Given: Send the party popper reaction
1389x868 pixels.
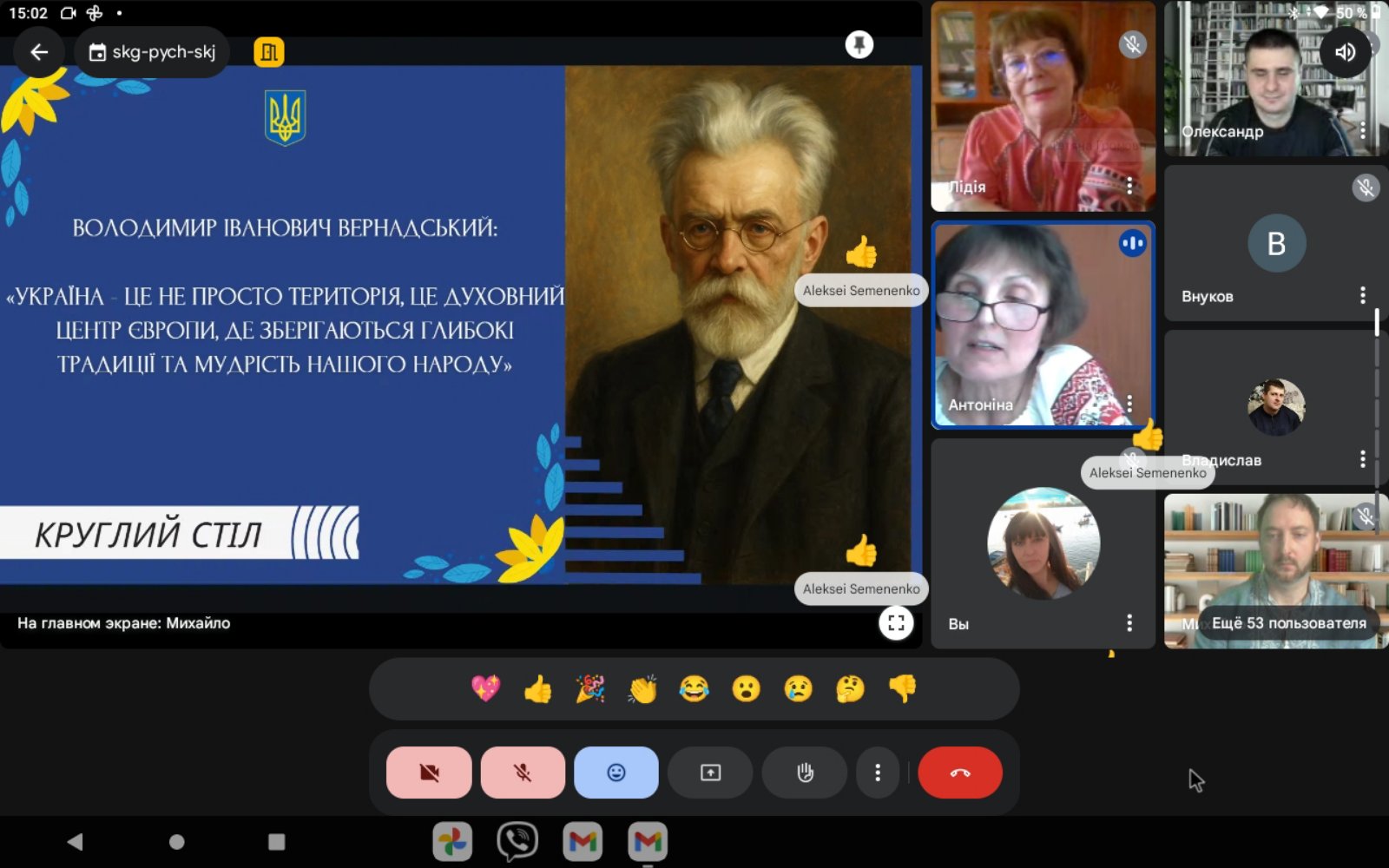Looking at the screenshot, I should click(590, 689).
